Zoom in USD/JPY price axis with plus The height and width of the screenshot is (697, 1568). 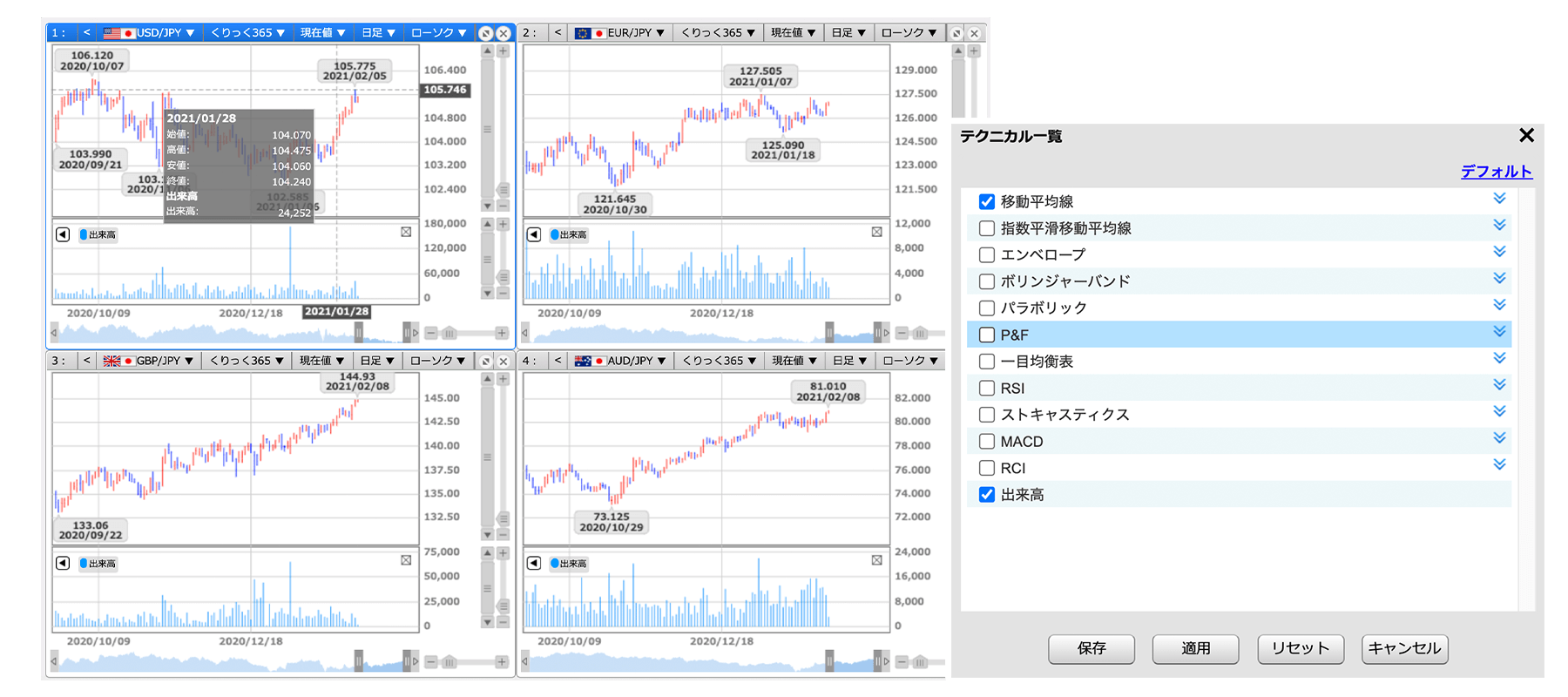pyautogui.click(x=503, y=51)
